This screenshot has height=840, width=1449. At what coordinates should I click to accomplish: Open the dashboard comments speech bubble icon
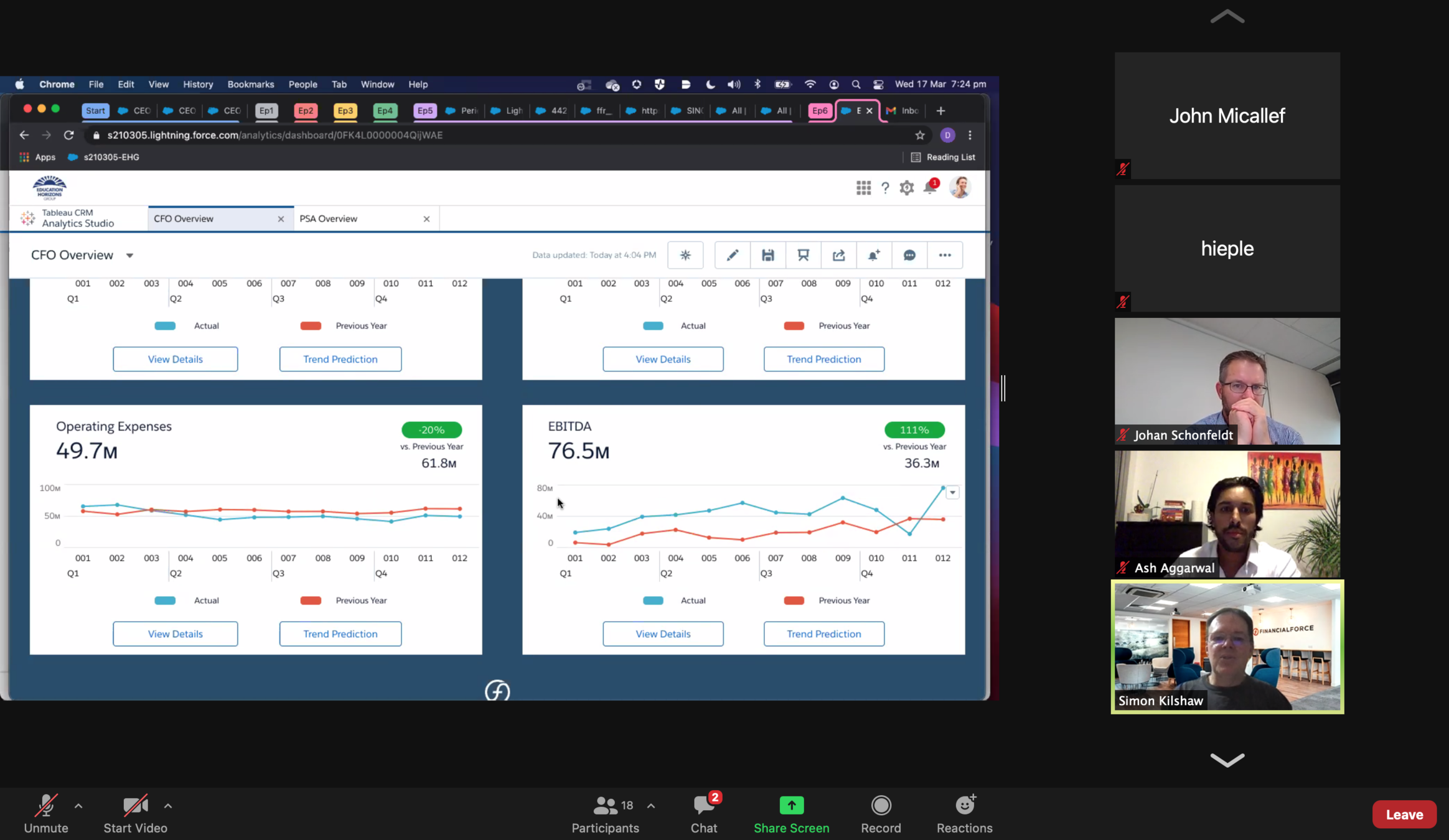point(909,255)
